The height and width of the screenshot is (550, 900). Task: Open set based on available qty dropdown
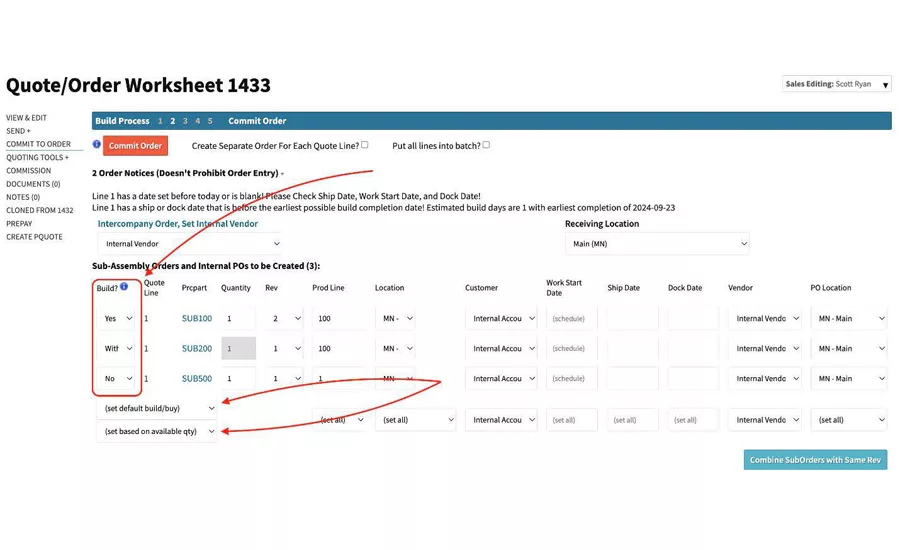click(x=157, y=431)
